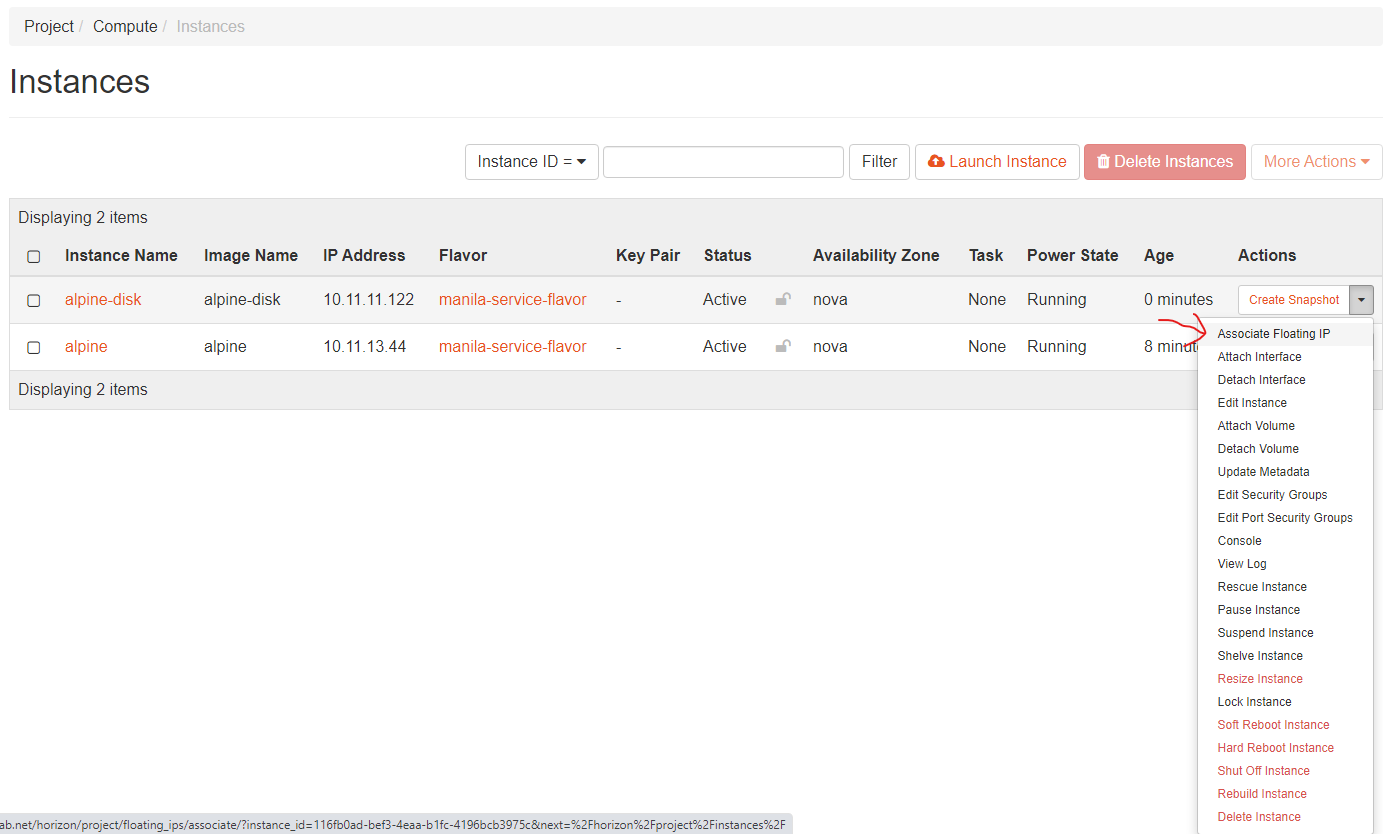
Task: Open Console from the actions menu
Action: [1239, 541]
